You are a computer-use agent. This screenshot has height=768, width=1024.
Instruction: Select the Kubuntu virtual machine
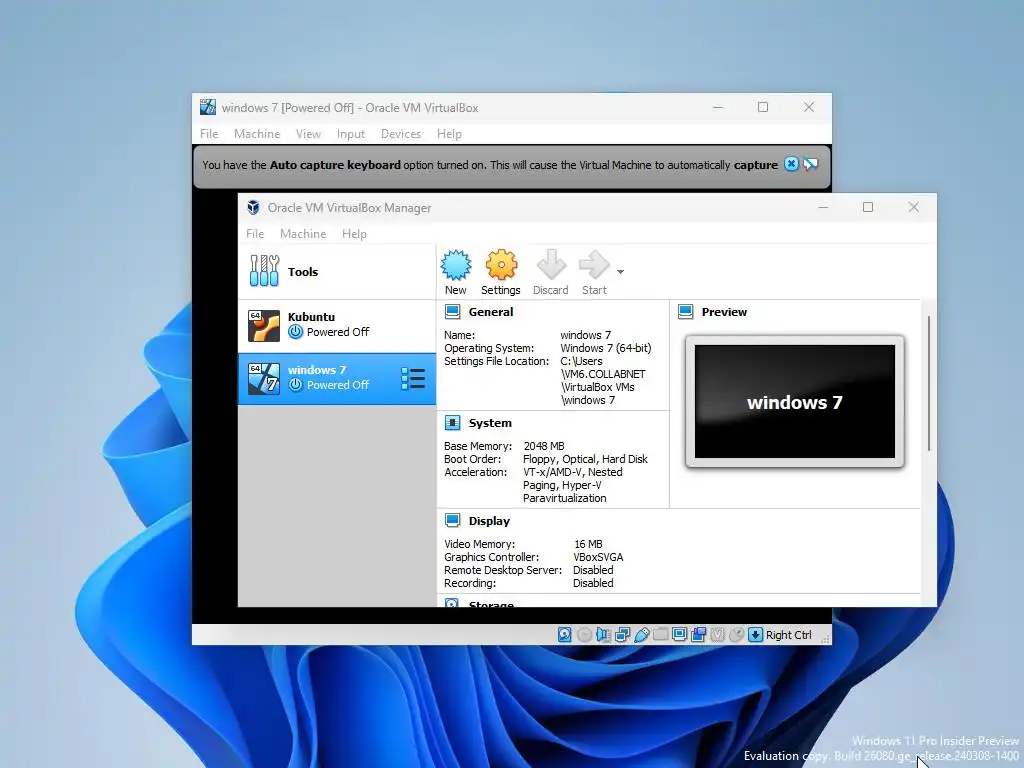pos(337,325)
